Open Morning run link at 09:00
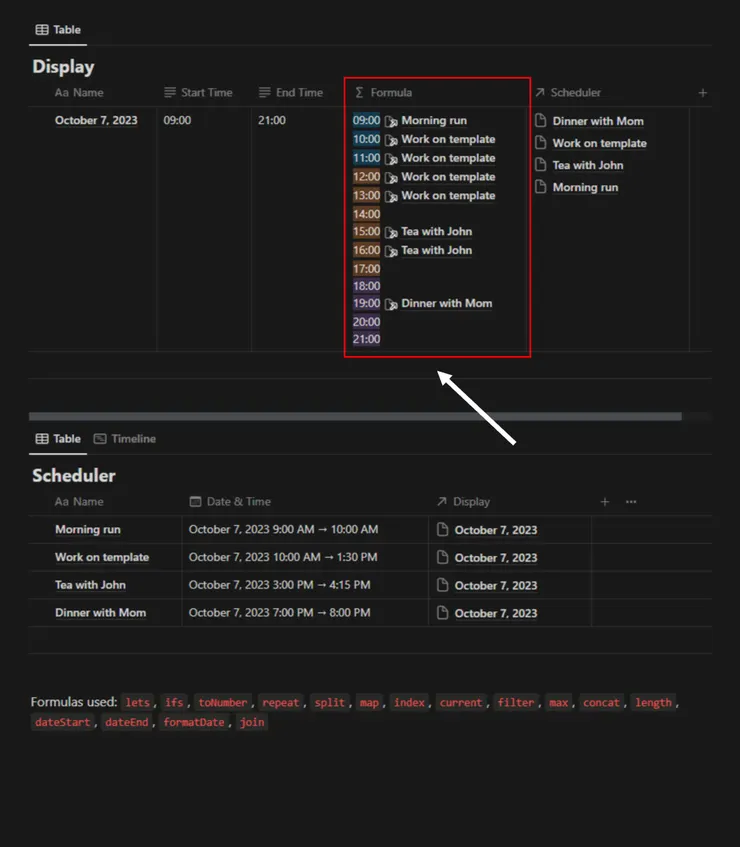The width and height of the screenshot is (740, 847). click(434, 120)
